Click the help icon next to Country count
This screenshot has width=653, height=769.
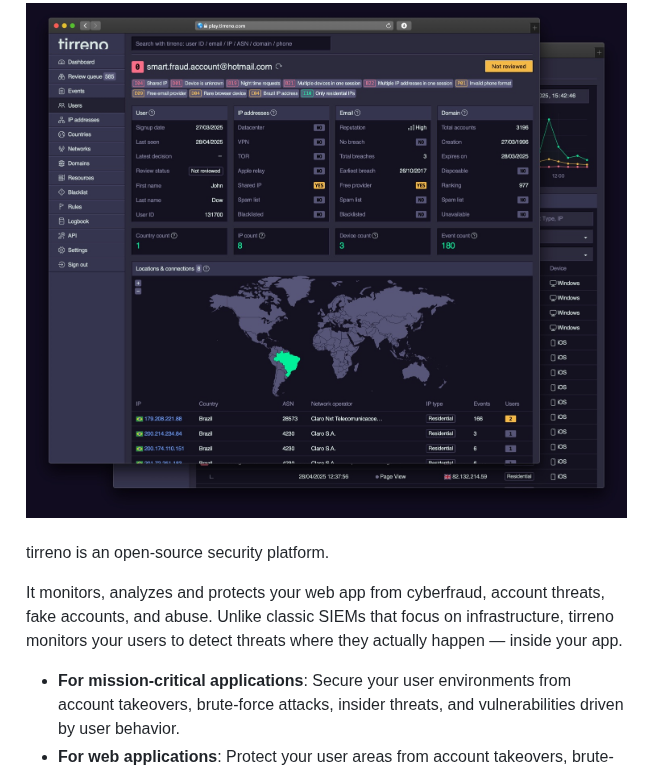tap(174, 236)
